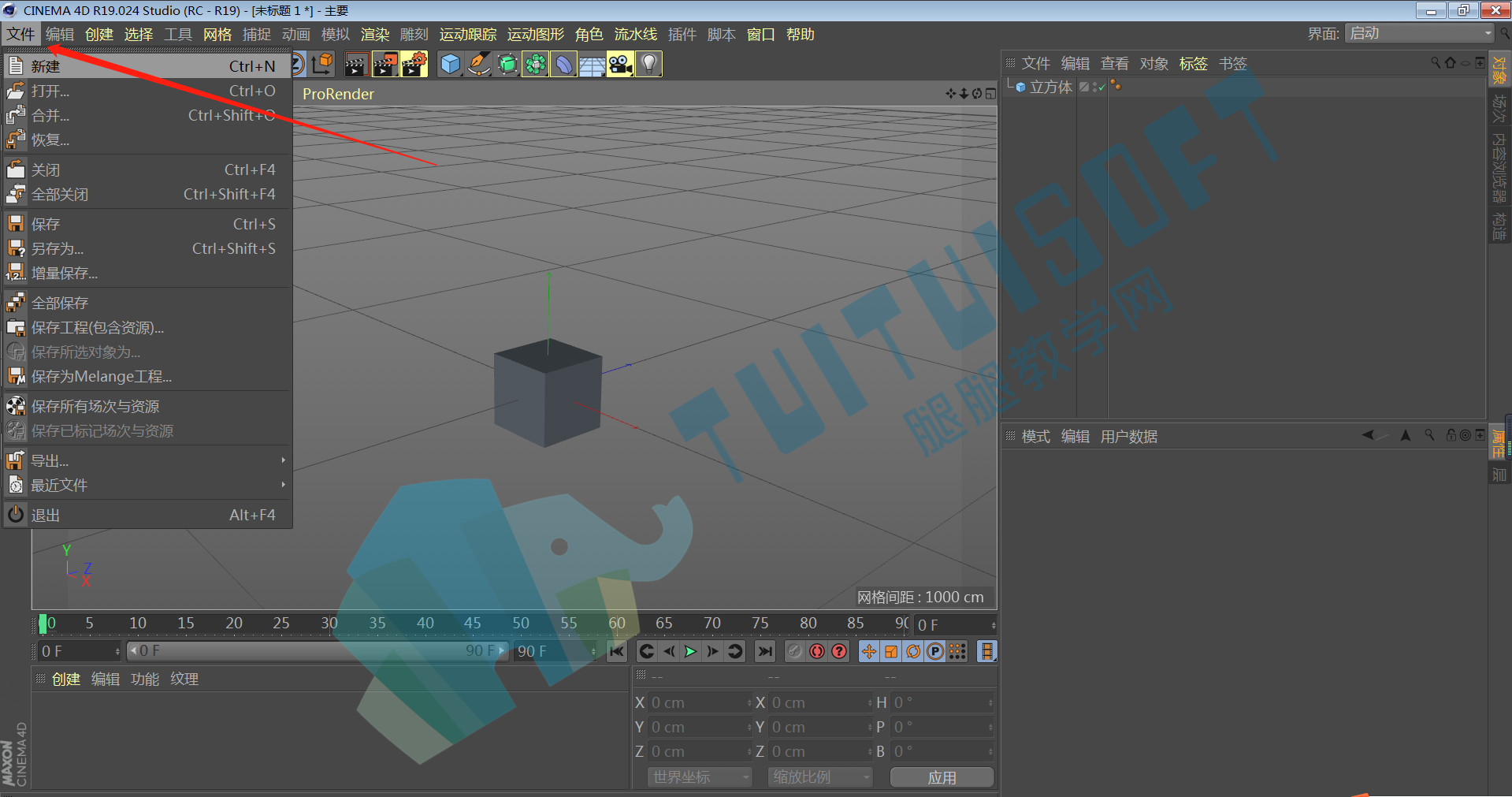Toggle Parameter keyframe recording
The width and height of the screenshot is (1512, 797).
point(935,651)
